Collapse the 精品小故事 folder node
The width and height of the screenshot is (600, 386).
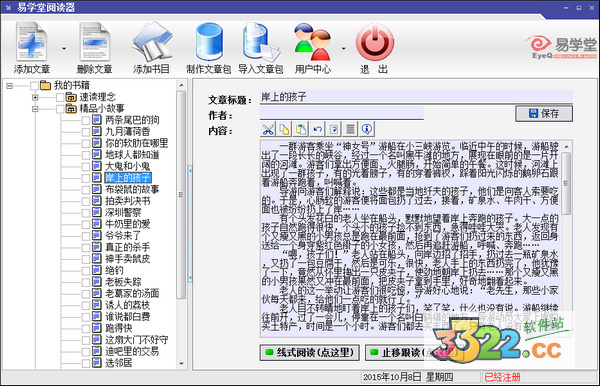[35, 109]
